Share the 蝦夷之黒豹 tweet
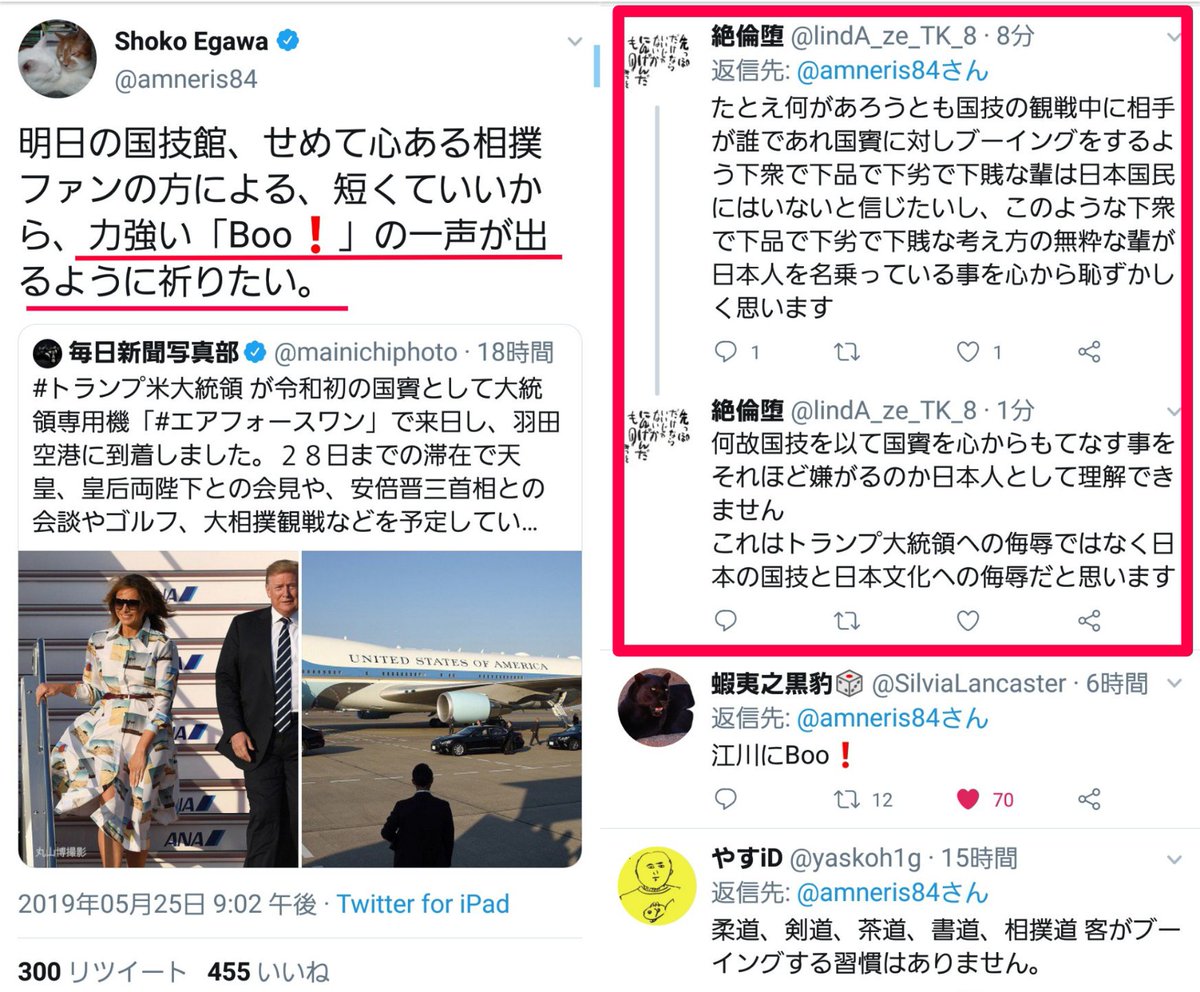The height and width of the screenshot is (992, 1200). tap(1090, 799)
